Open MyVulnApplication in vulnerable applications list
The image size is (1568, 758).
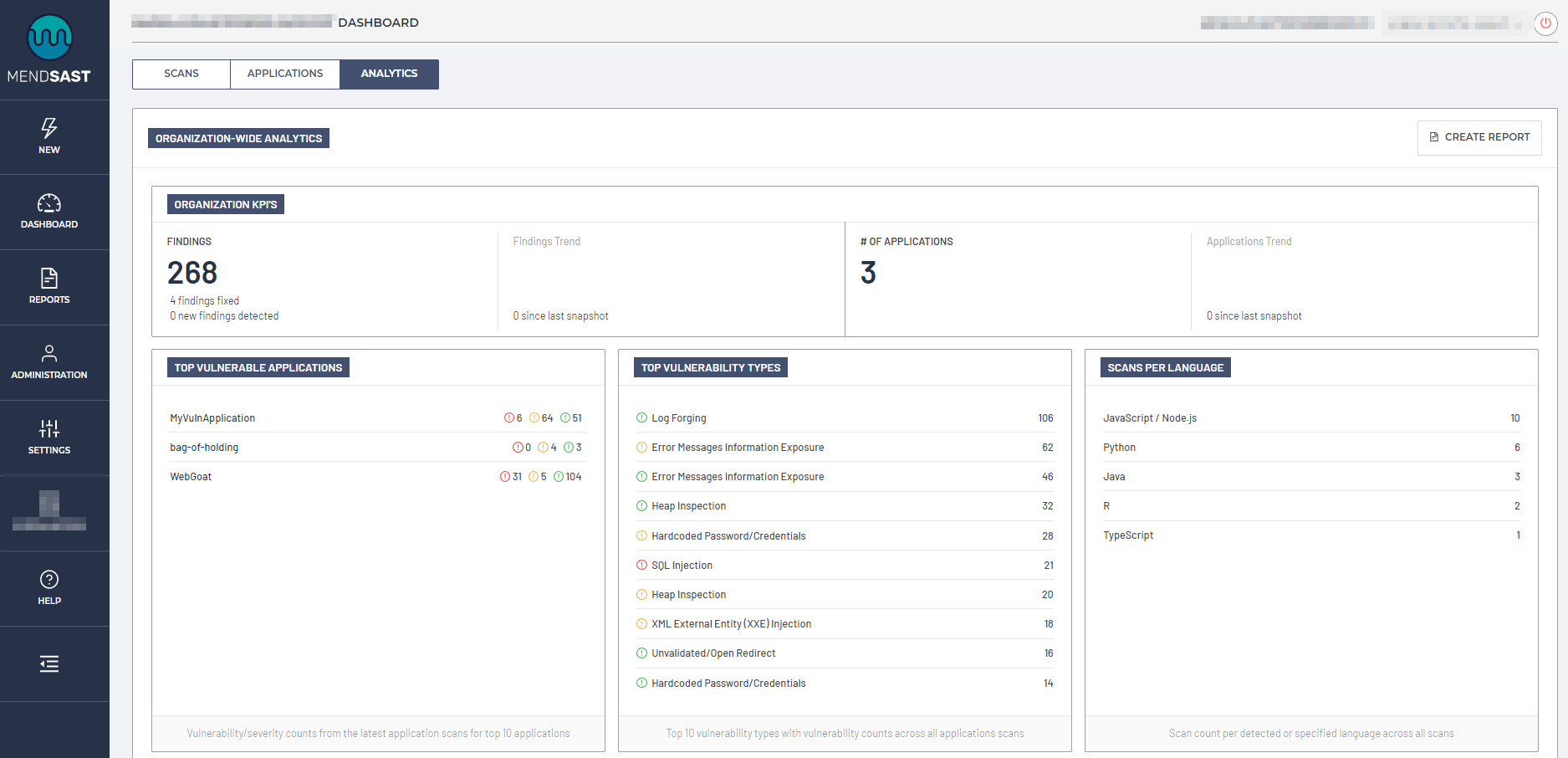pos(212,418)
